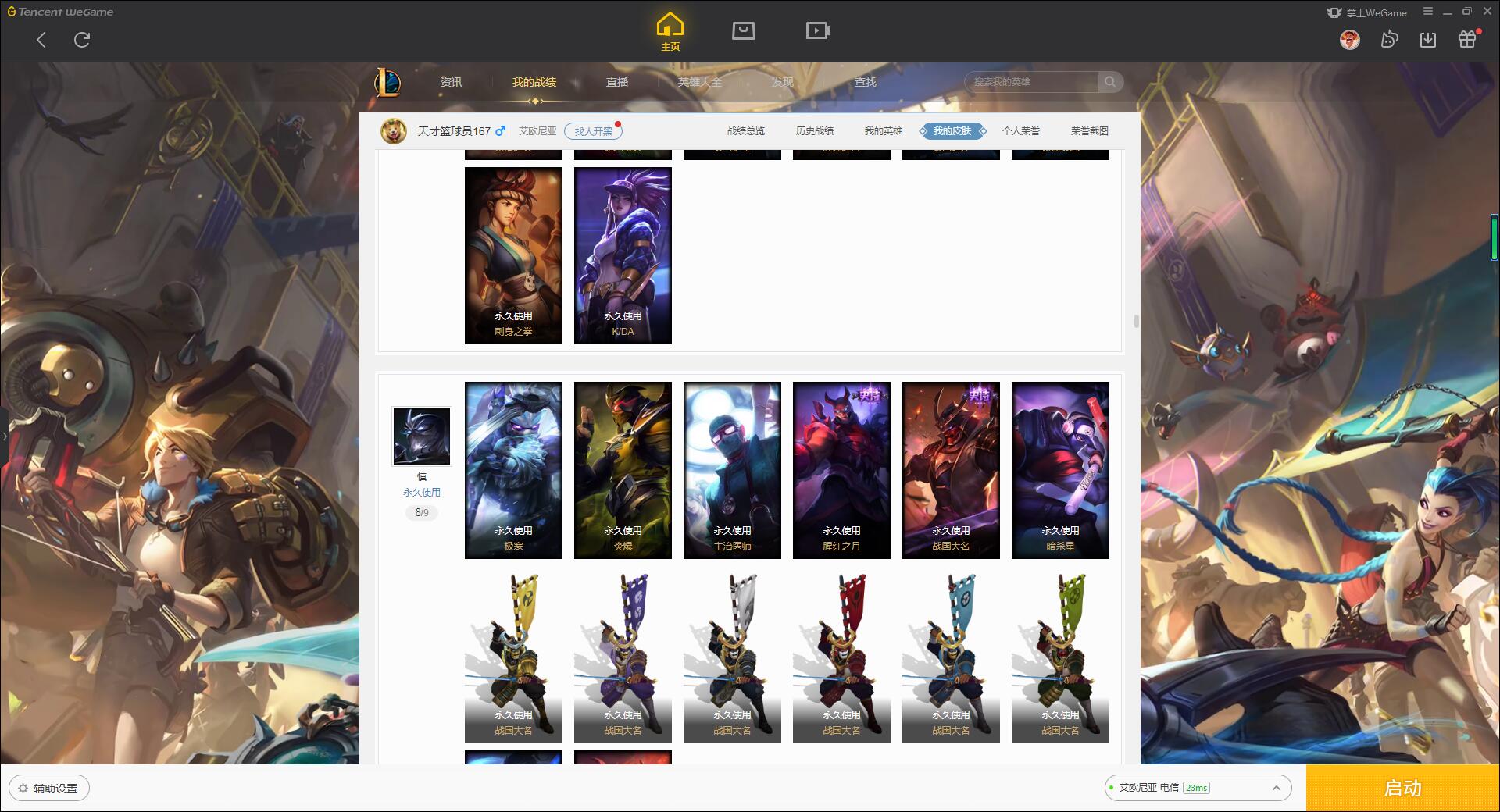The width and height of the screenshot is (1500, 812).
Task: Click the player name 天才篮球员167
Action: pyautogui.click(x=454, y=131)
